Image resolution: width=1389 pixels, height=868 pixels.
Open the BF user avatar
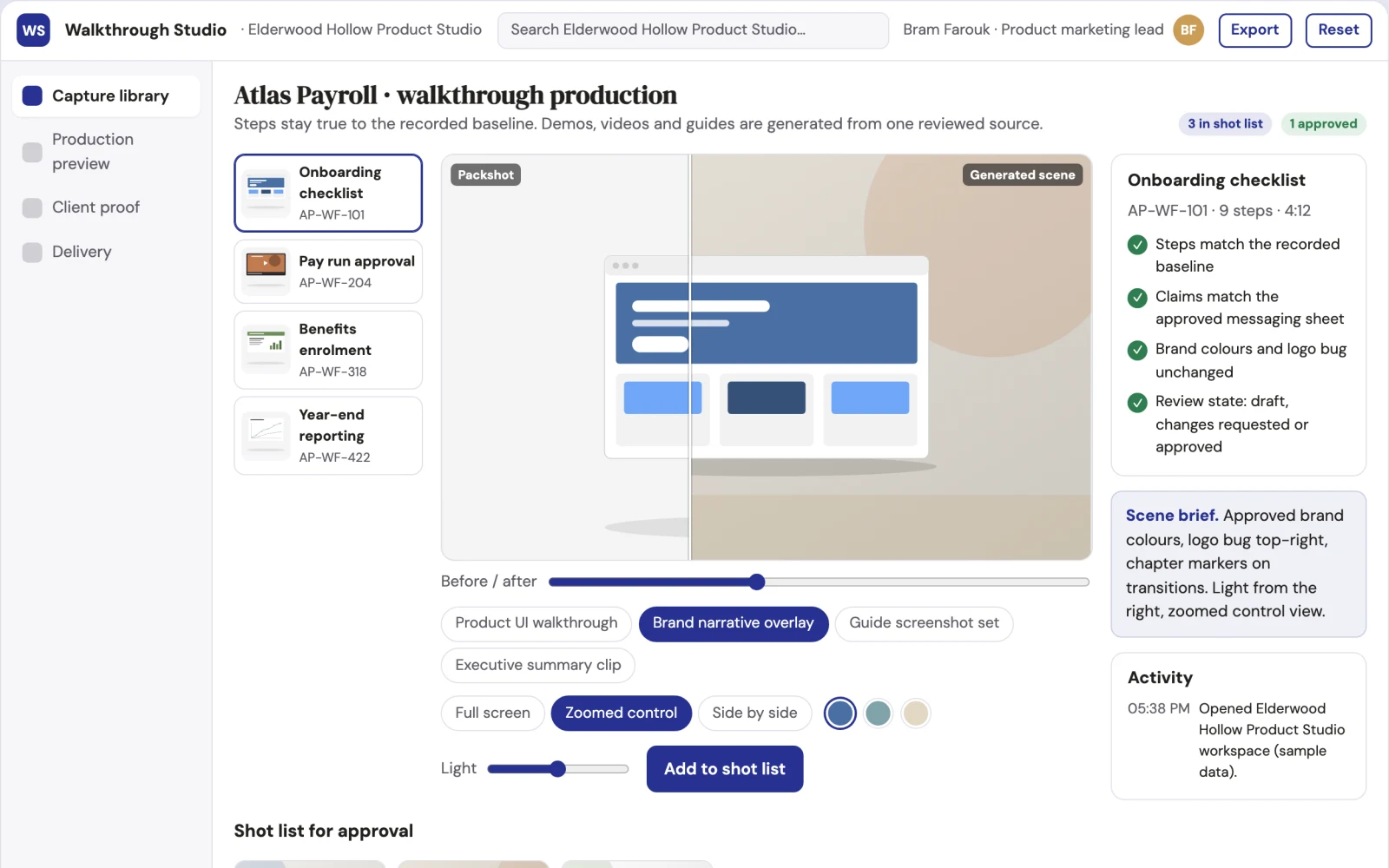tap(1188, 30)
